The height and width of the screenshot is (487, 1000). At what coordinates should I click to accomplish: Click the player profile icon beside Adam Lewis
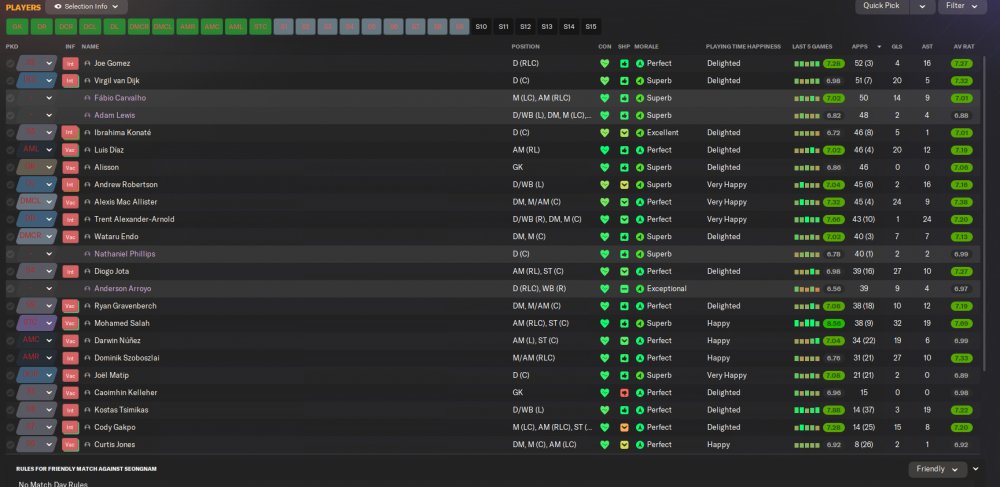click(87, 115)
